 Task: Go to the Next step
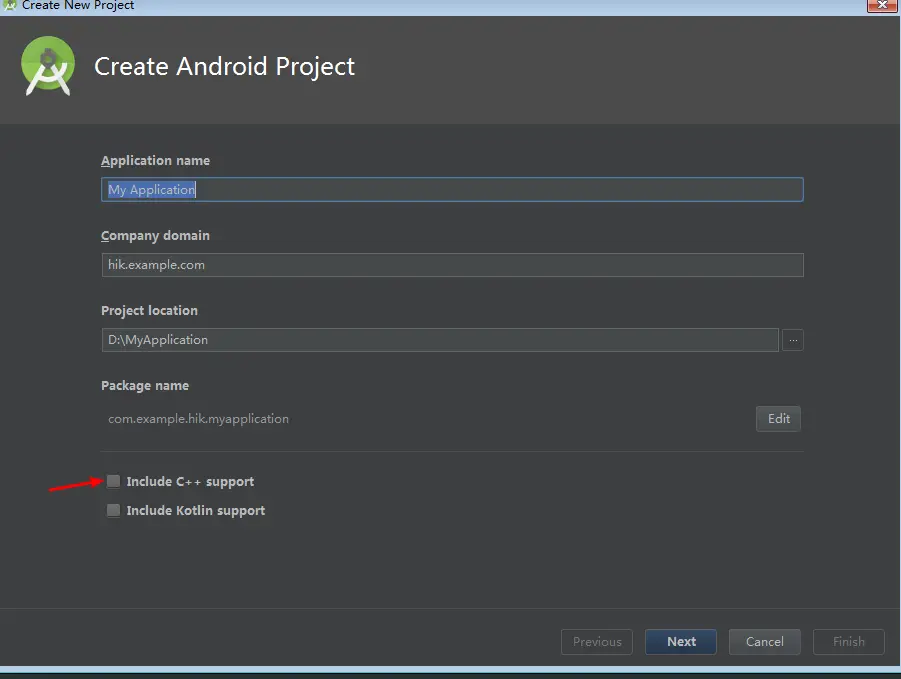pos(681,642)
